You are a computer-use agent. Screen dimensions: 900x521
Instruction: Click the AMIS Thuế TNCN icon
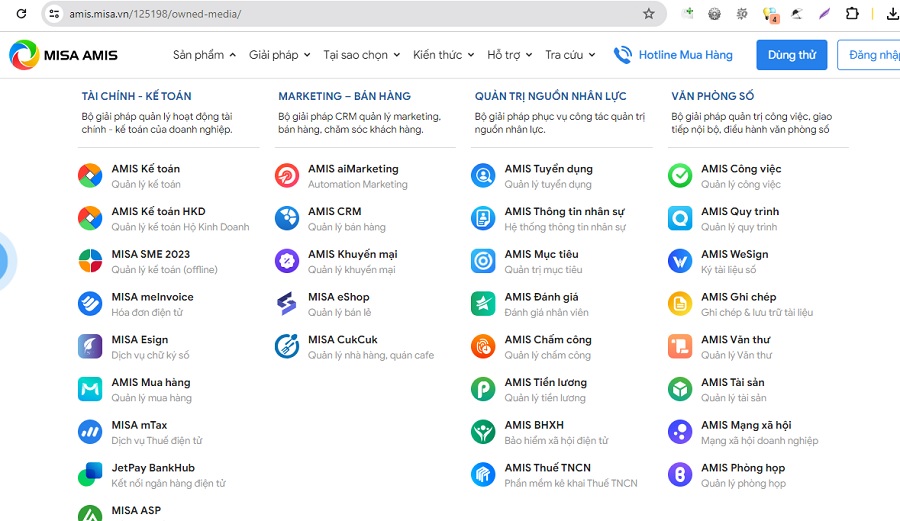(483, 475)
